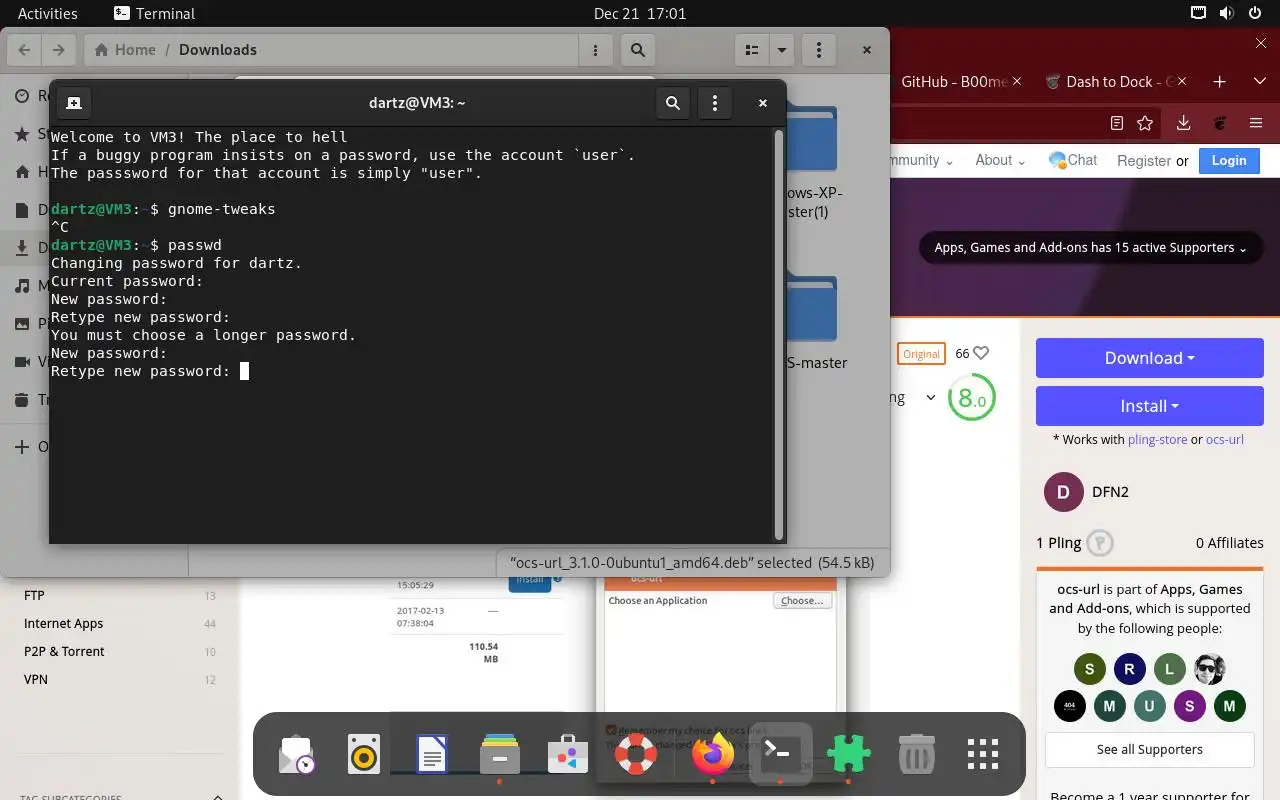Image resolution: width=1280 pixels, height=800 pixels.
Task: Search in the Files window
Action: [637, 50]
